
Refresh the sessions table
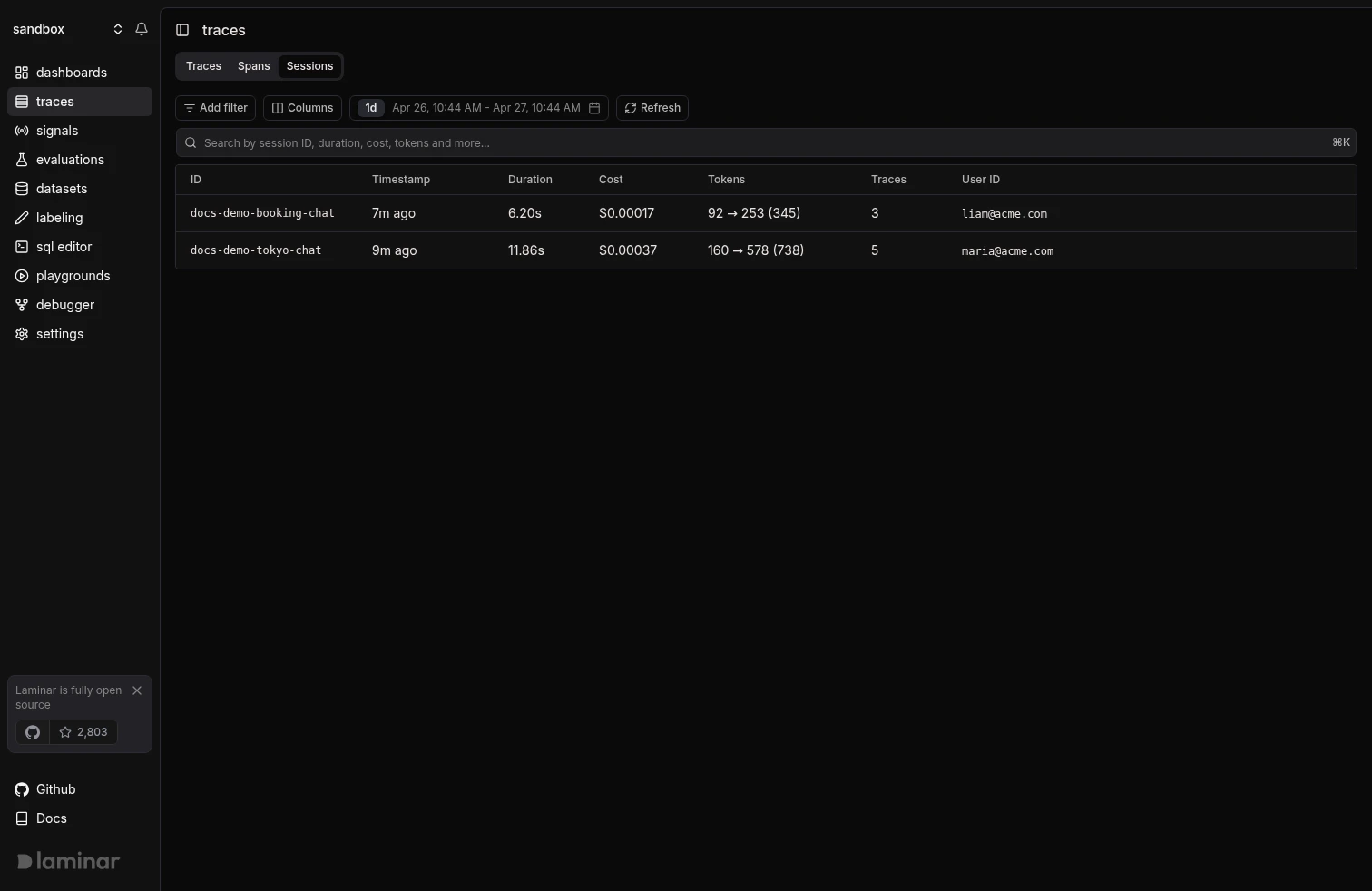652,108
